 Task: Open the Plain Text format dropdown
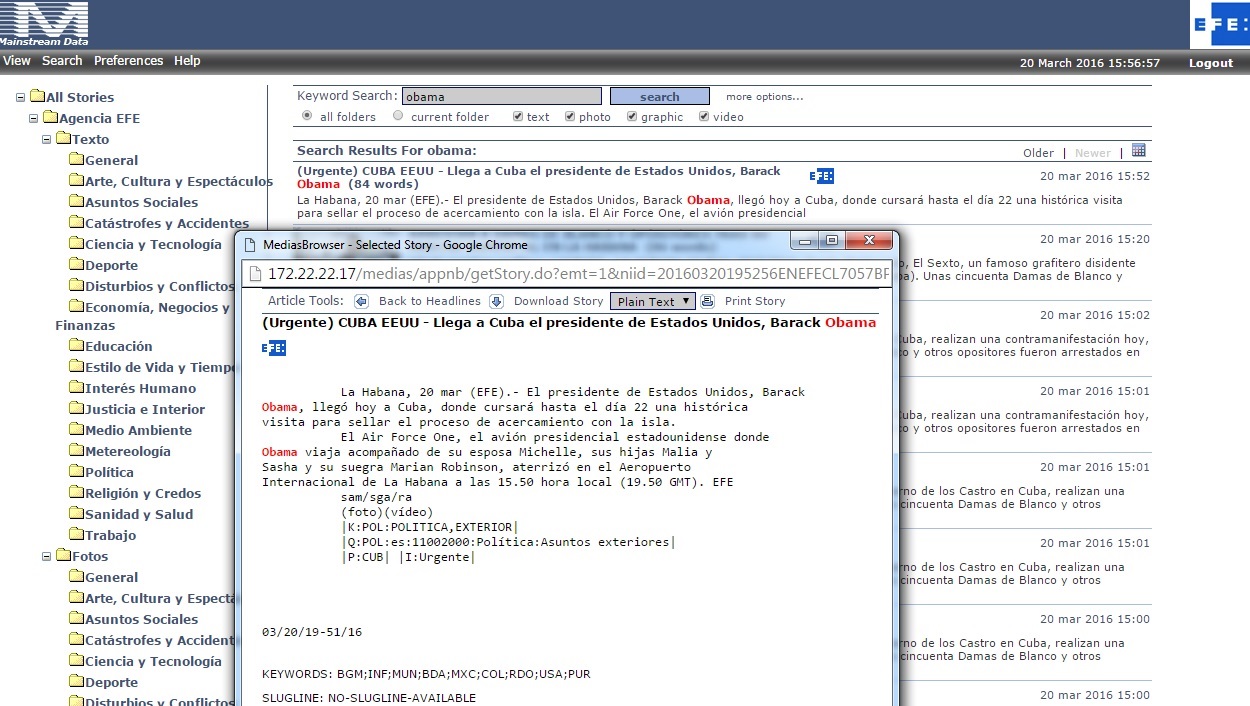[x=652, y=301]
